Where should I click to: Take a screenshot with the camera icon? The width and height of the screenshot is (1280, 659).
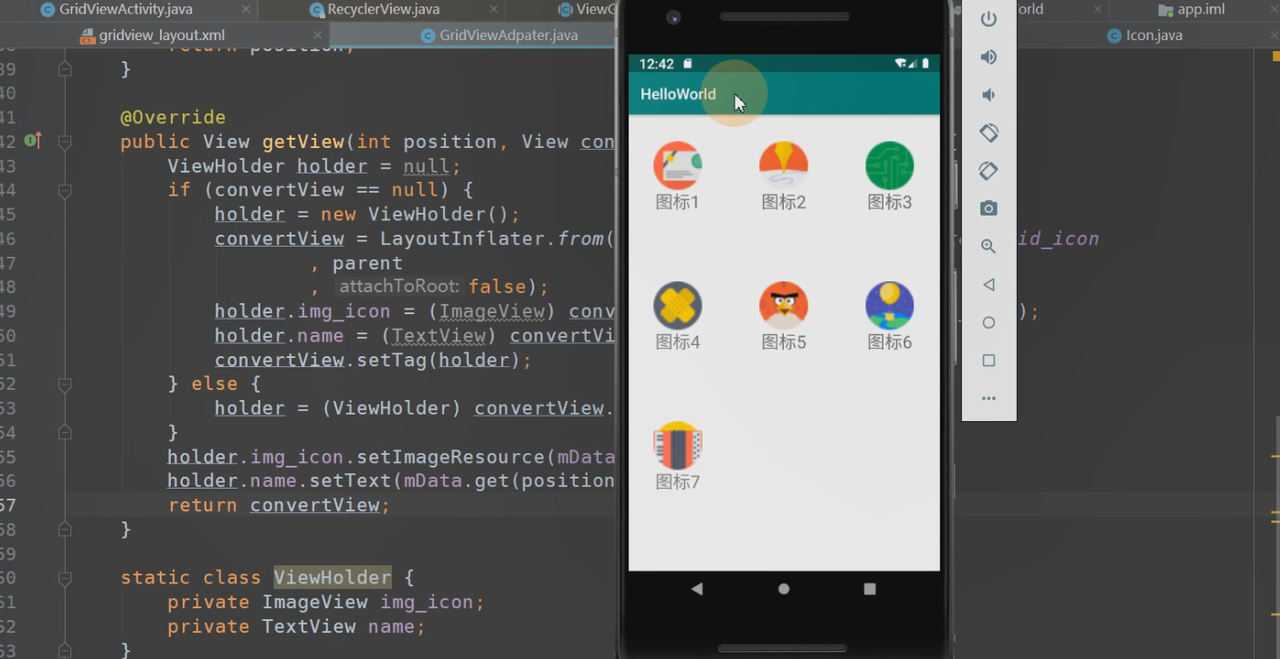(988, 208)
